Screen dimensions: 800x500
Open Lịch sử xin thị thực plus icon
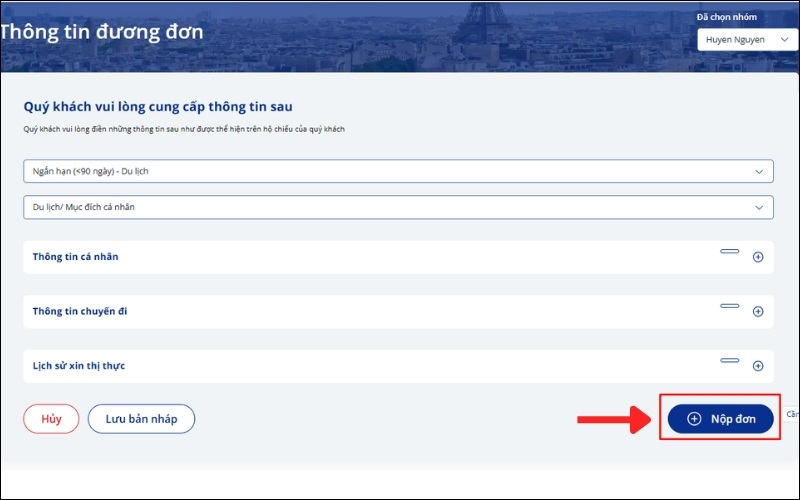(757, 366)
